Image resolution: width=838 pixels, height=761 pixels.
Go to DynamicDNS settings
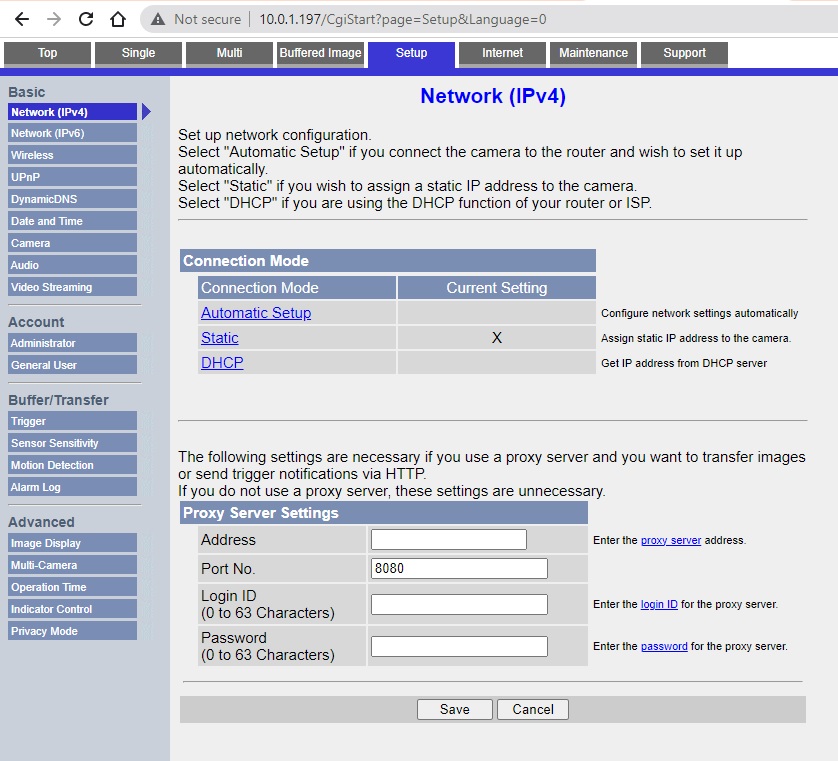(73, 199)
